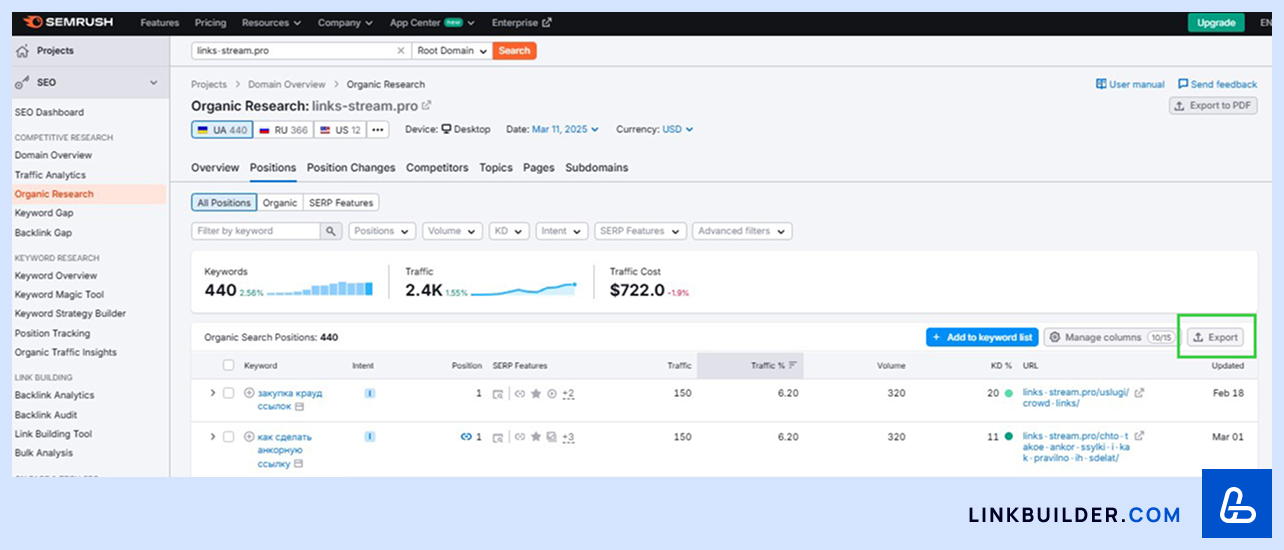Click link SERP feature icon in first row

click(520, 394)
